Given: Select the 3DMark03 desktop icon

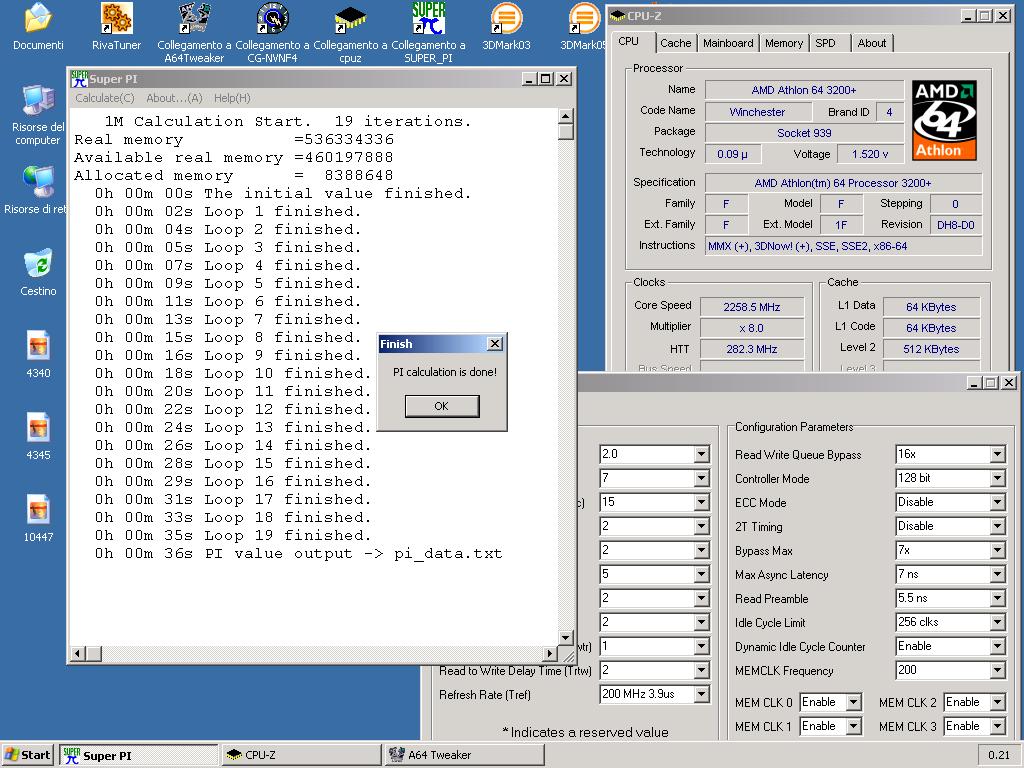Looking at the screenshot, I should coord(506,26).
